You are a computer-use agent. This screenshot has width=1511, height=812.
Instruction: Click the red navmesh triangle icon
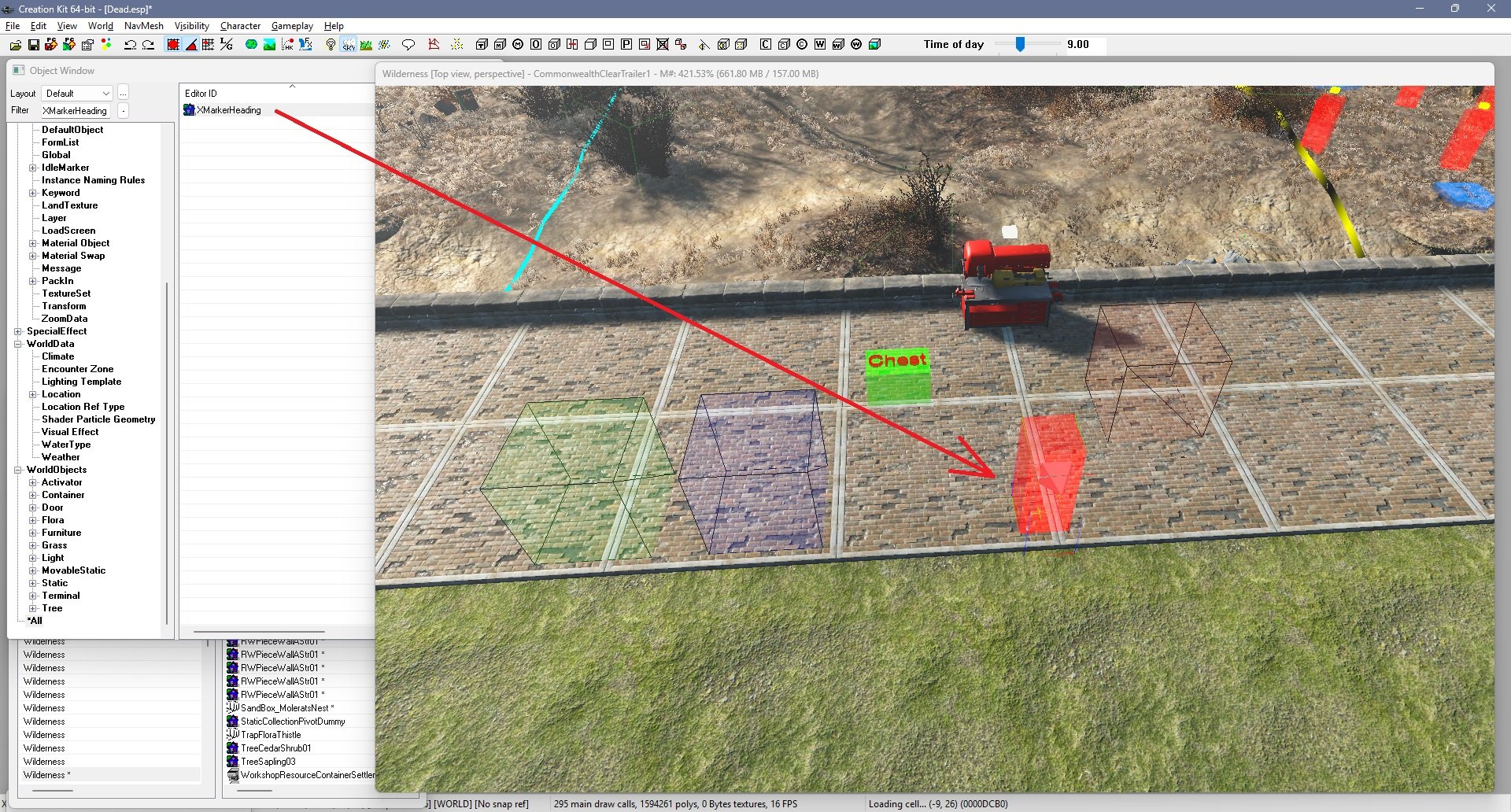coord(434,45)
